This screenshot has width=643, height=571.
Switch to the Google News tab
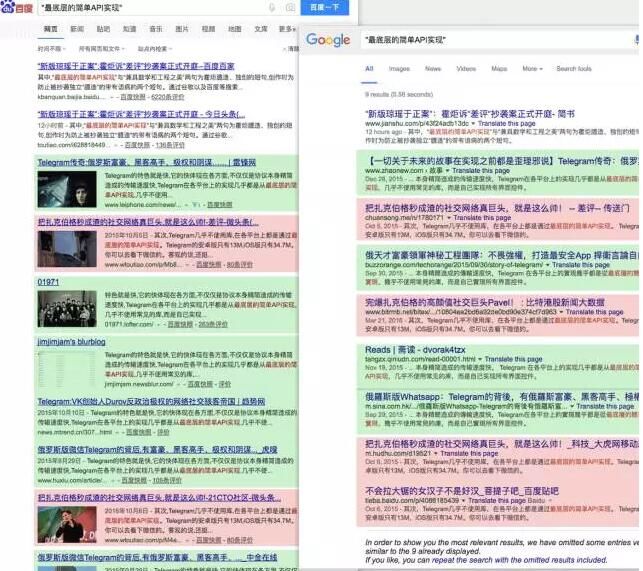433,69
